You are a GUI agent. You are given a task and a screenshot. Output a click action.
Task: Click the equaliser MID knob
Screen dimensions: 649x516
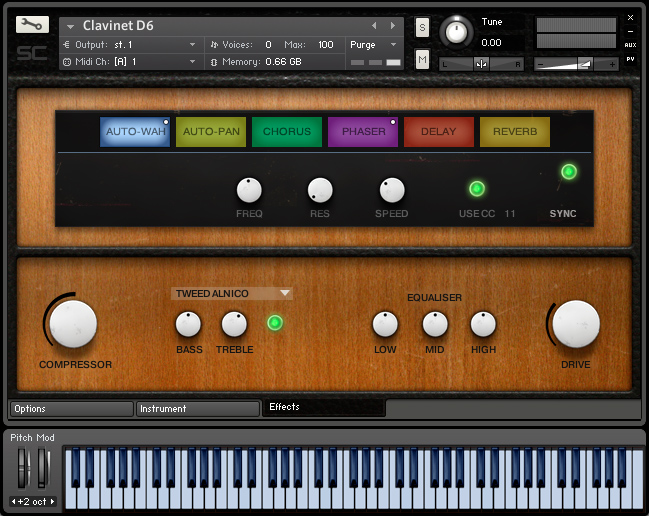coord(435,324)
